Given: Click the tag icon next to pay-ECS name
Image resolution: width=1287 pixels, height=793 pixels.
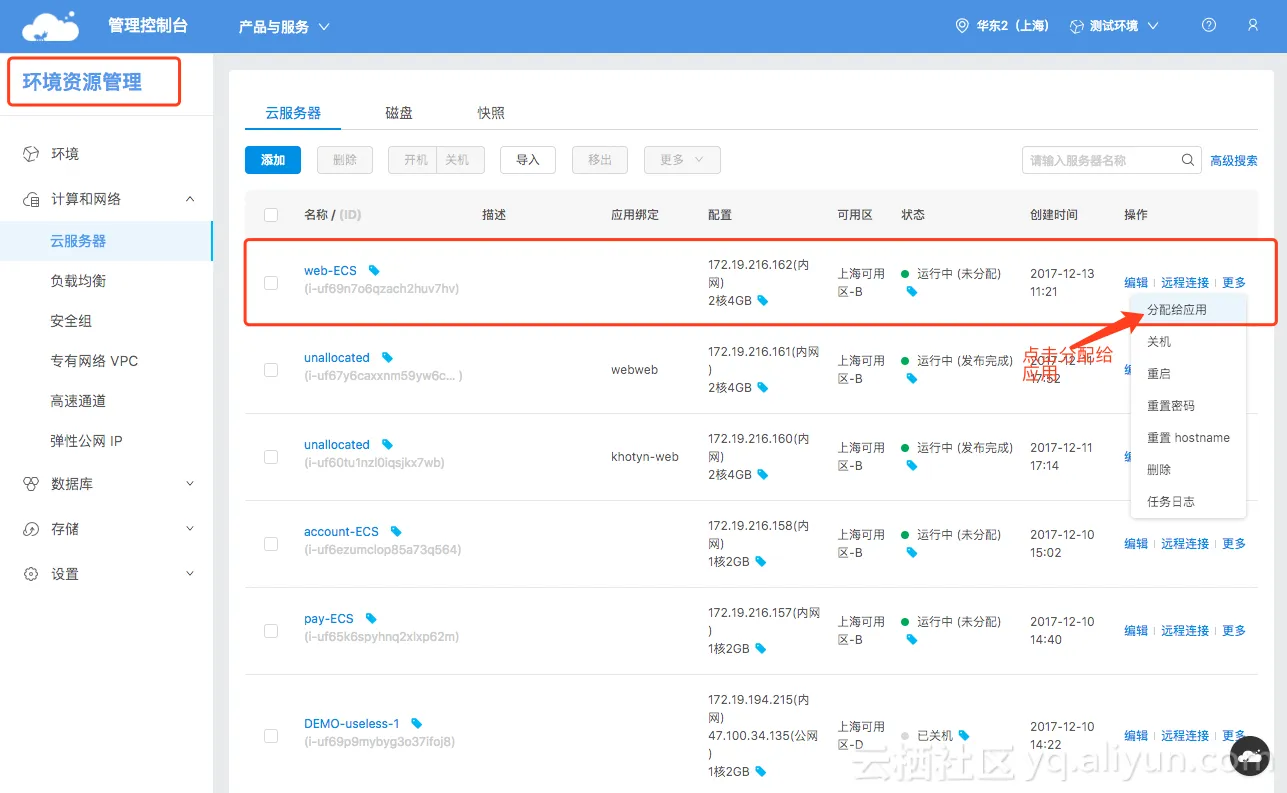Looking at the screenshot, I should (x=371, y=619).
